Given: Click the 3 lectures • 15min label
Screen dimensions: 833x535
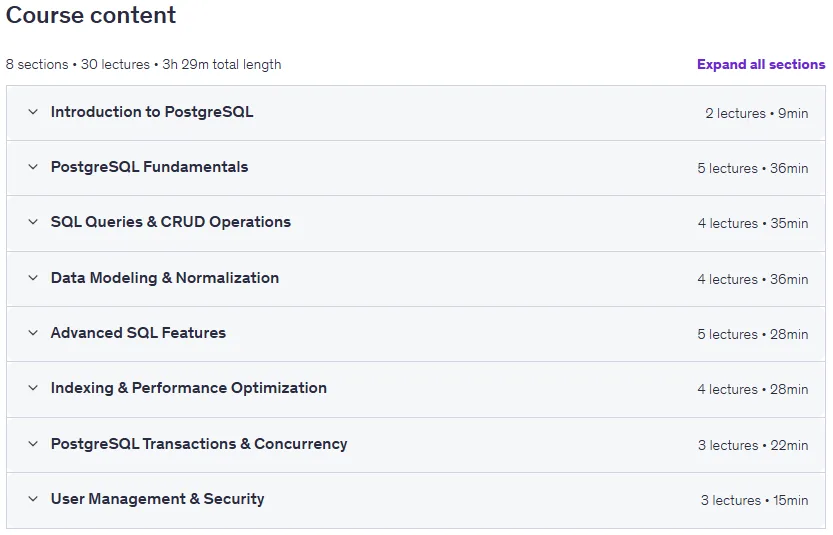Looking at the screenshot, I should [x=754, y=500].
